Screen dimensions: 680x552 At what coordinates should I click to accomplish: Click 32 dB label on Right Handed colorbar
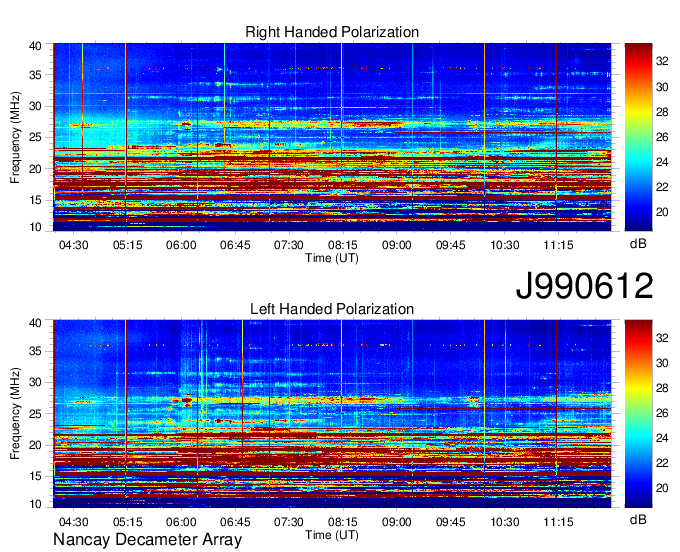[662, 62]
